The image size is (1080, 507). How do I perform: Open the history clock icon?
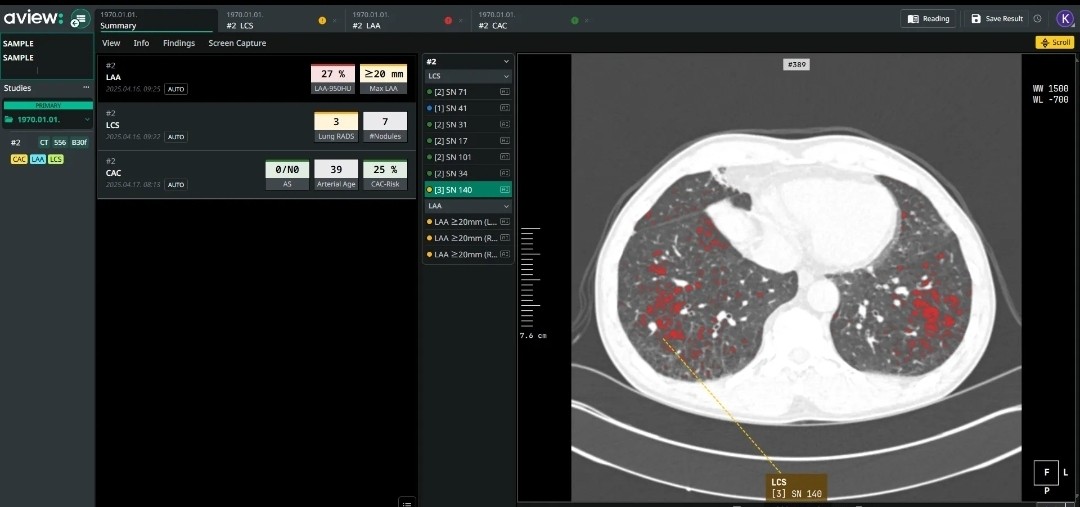[x=1037, y=19]
